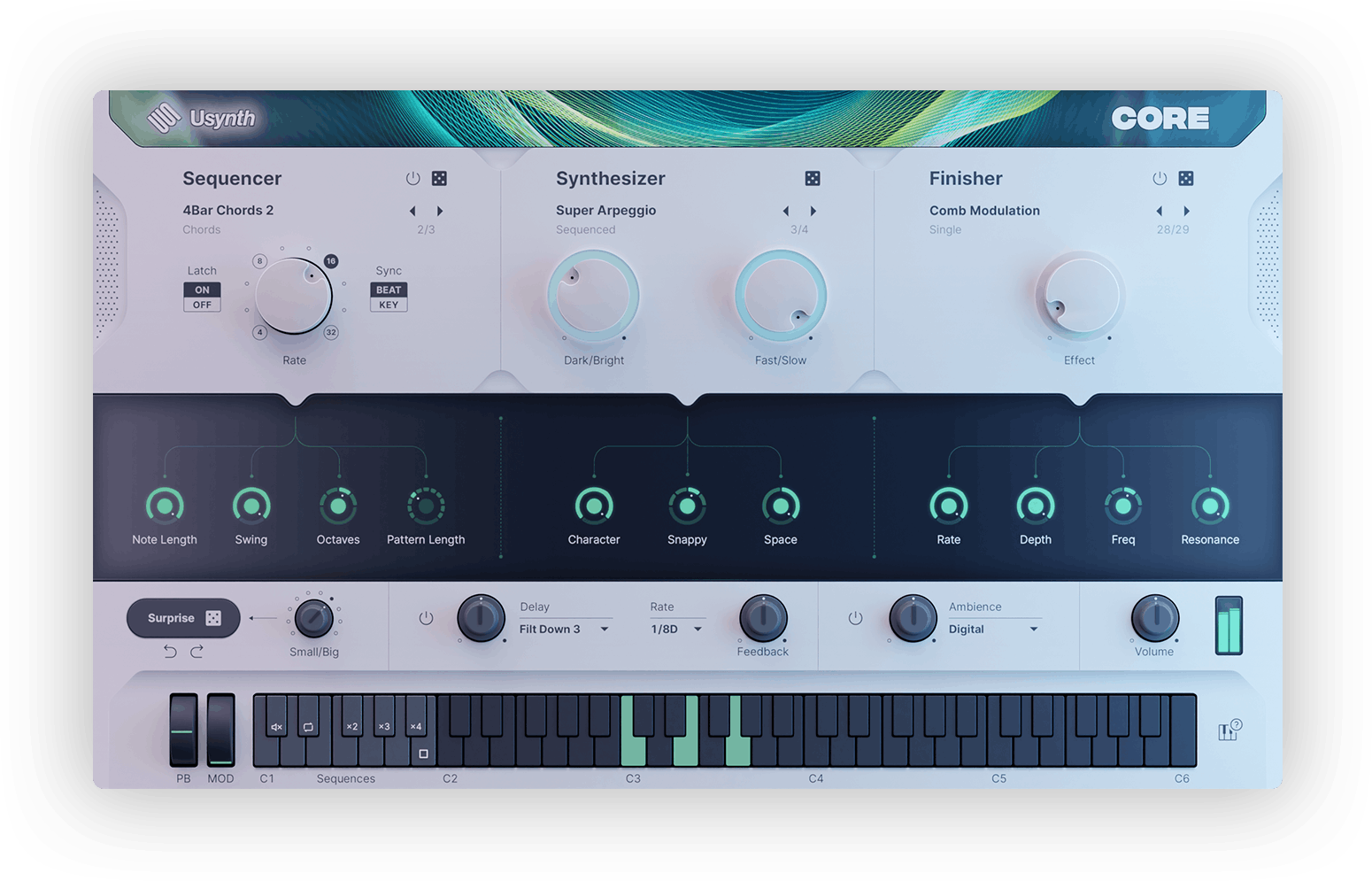Viewport: 1372px width, 881px height.
Task: Randomize the Sequencer with its dice icon
Action: [x=439, y=178]
